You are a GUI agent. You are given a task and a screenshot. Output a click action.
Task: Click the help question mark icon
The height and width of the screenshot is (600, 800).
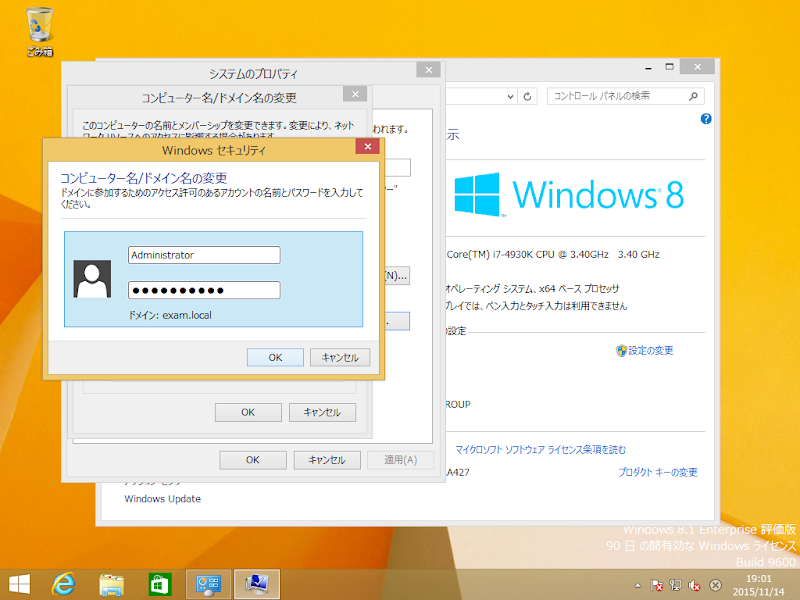pyautogui.click(x=706, y=119)
